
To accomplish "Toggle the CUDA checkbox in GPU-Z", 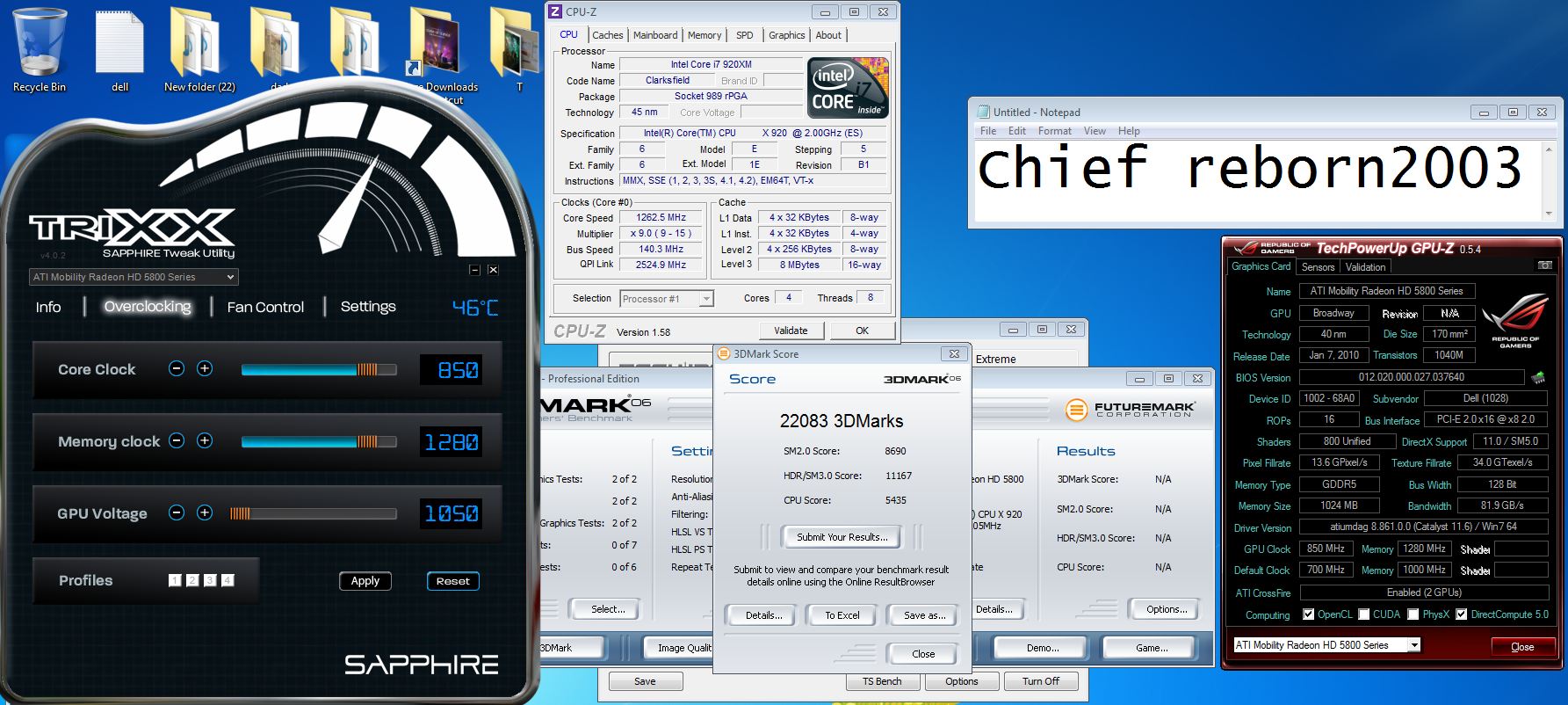I will click(x=1364, y=614).
